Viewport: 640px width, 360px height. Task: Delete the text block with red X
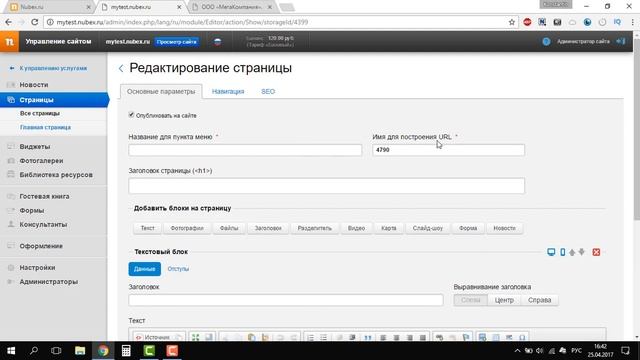[x=596, y=252]
